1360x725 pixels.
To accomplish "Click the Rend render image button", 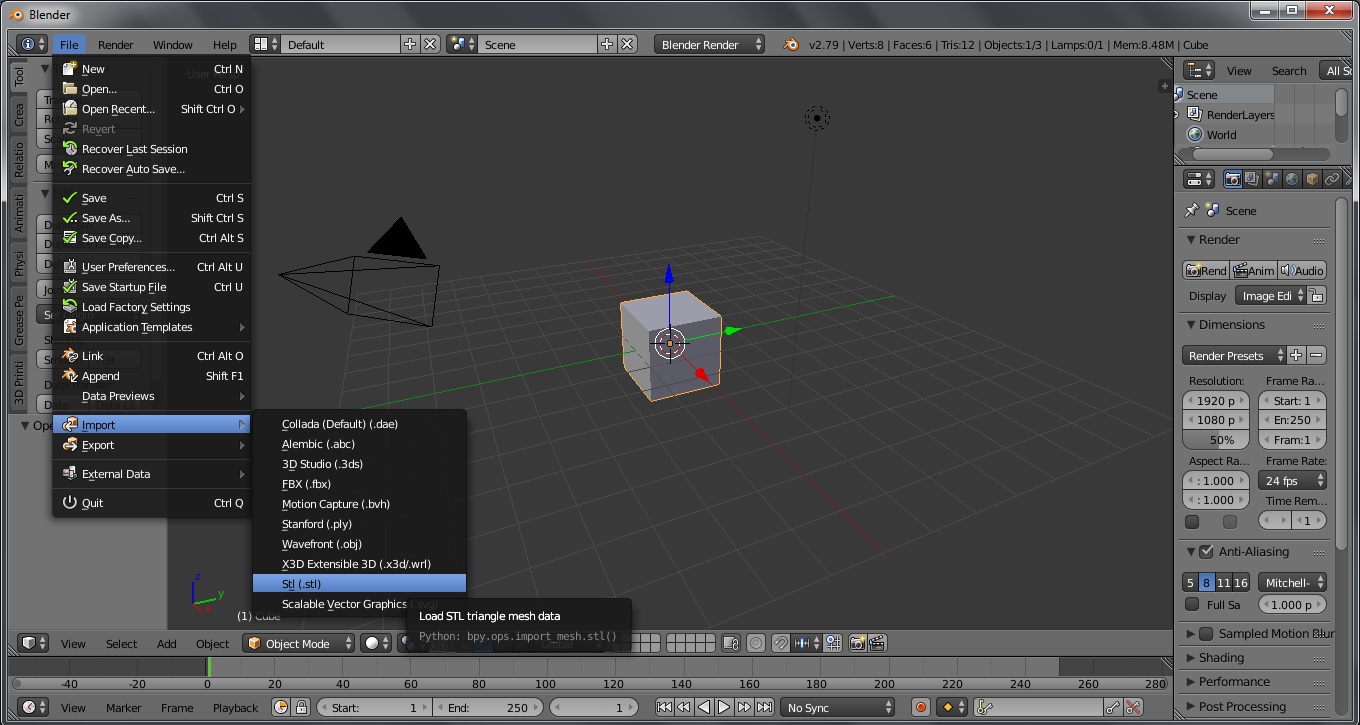I will coord(1206,270).
